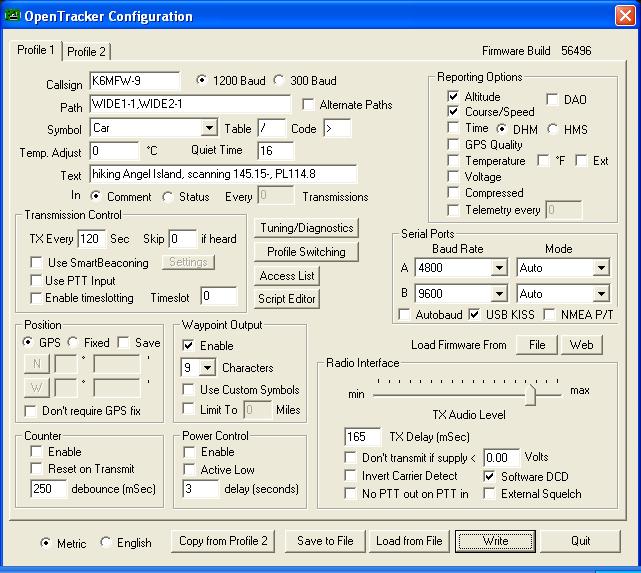Click the Callsign input field

click(x=134, y=80)
